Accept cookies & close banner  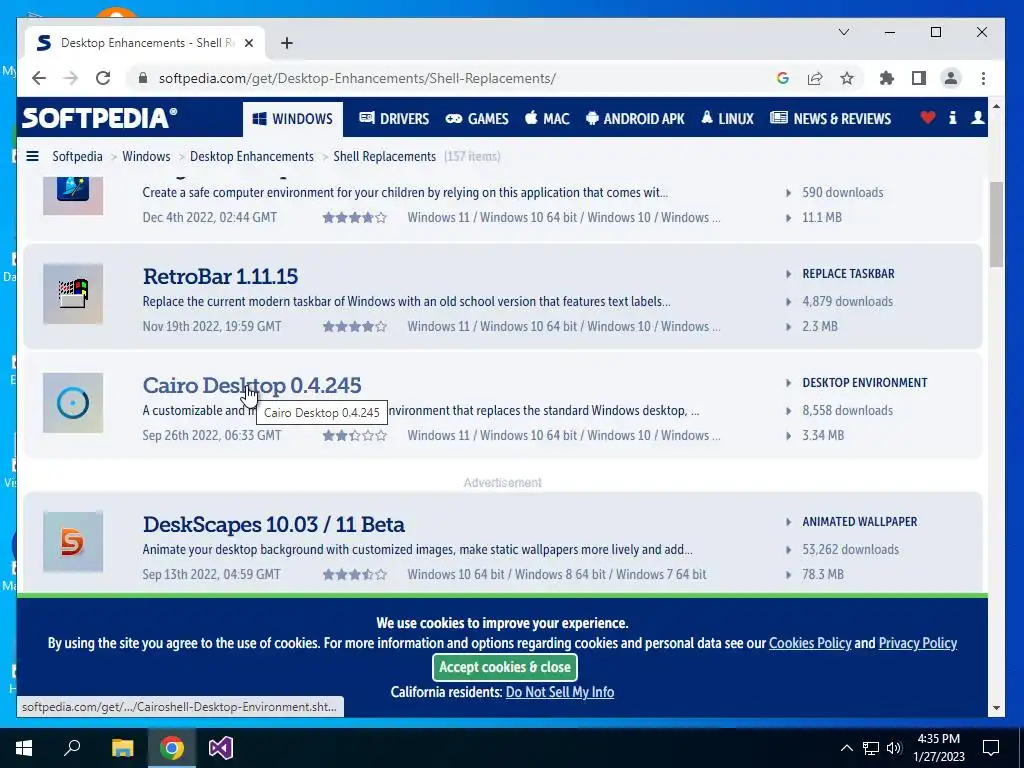pos(505,667)
